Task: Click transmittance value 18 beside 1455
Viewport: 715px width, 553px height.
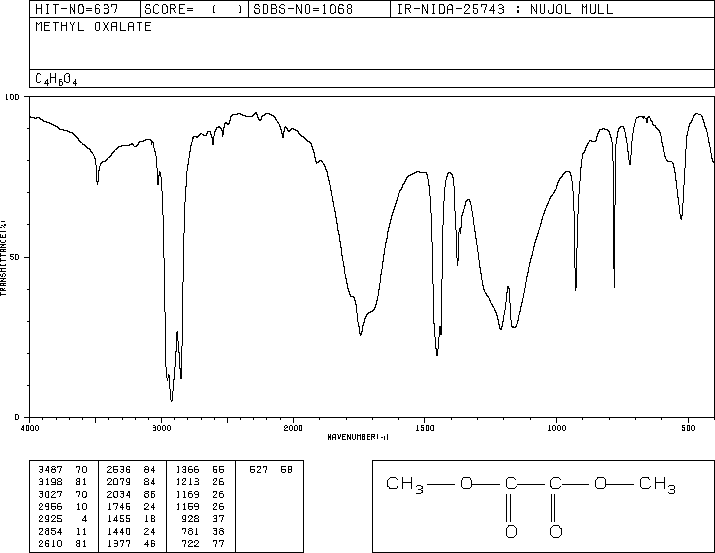Action: [150, 519]
